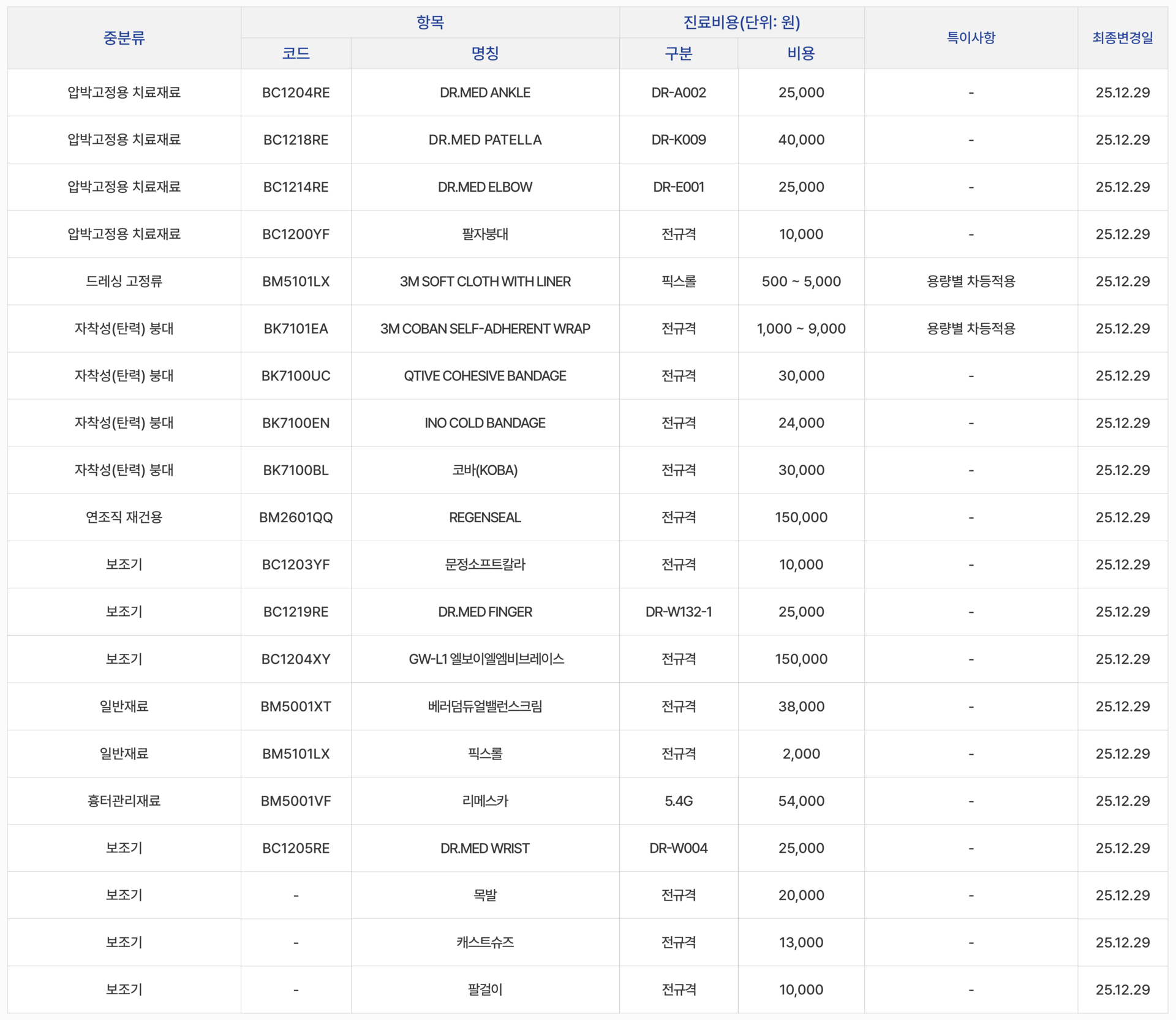
Task: Select the 리메스카 item row
Action: pos(484,801)
